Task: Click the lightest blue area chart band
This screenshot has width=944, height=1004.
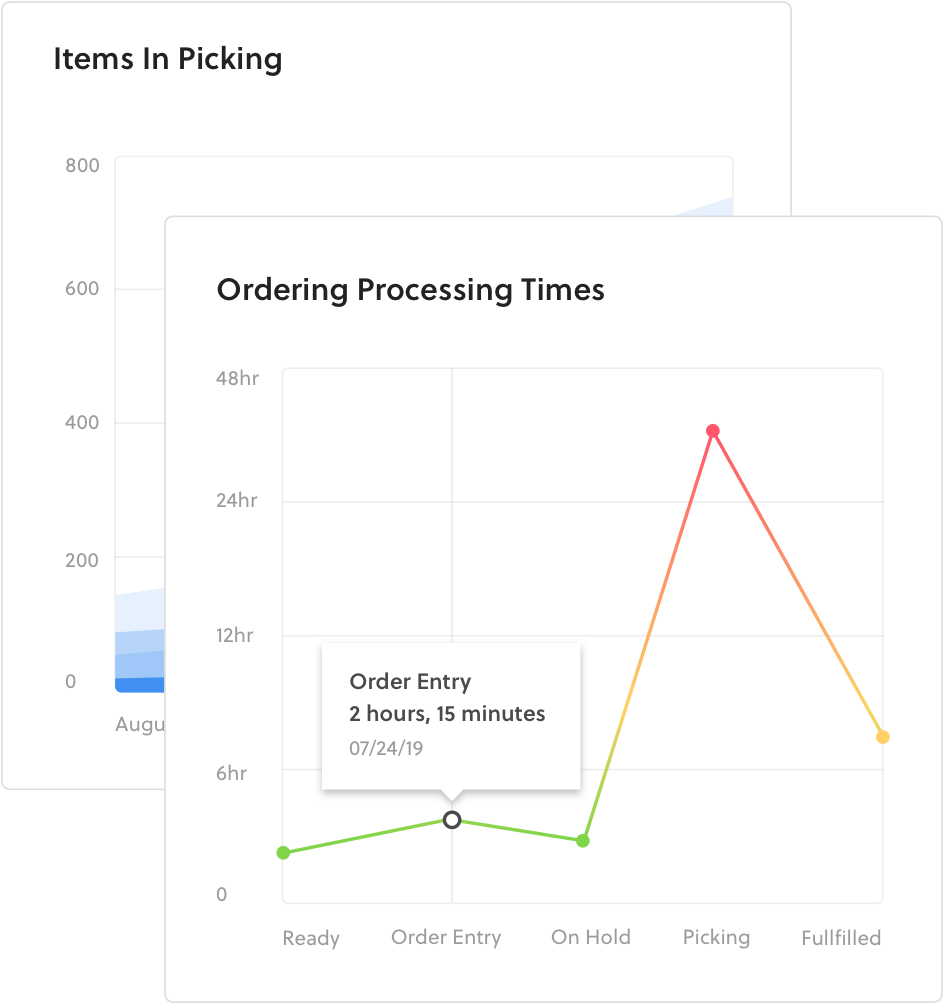Action: [140, 610]
